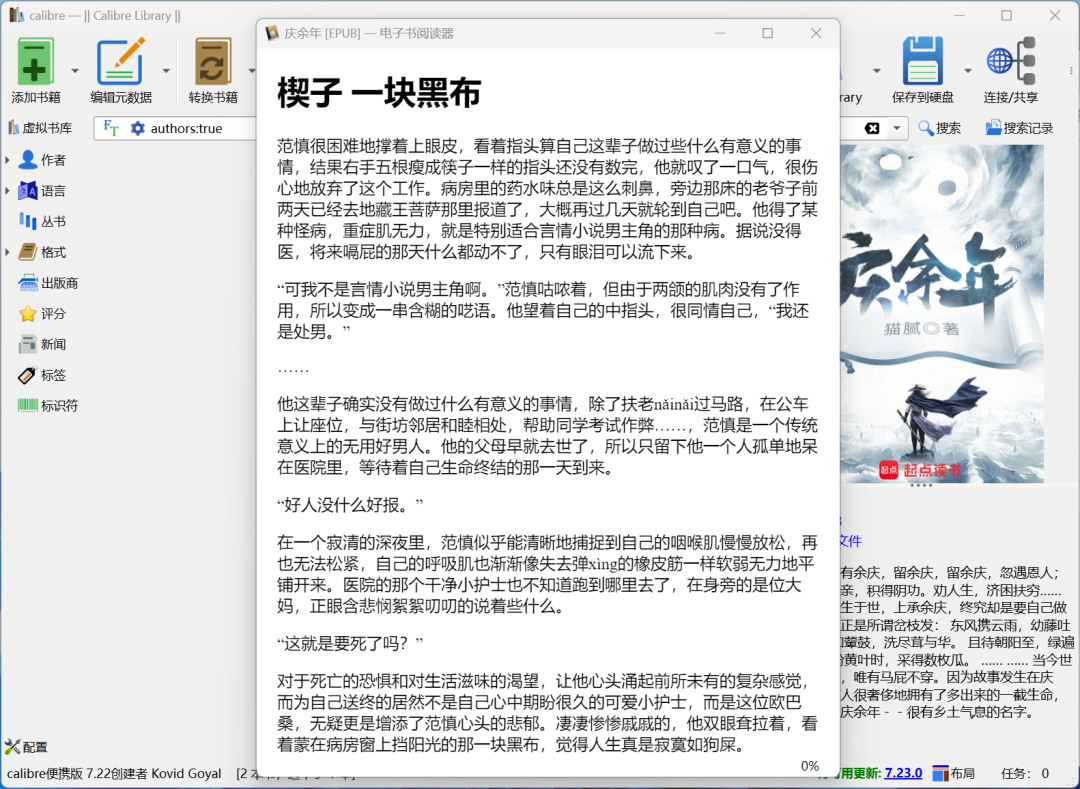This screenshot has height=789, width=1080.
Task: Expand the 语言 (Languages) tree category
Action: pos(8,191)
